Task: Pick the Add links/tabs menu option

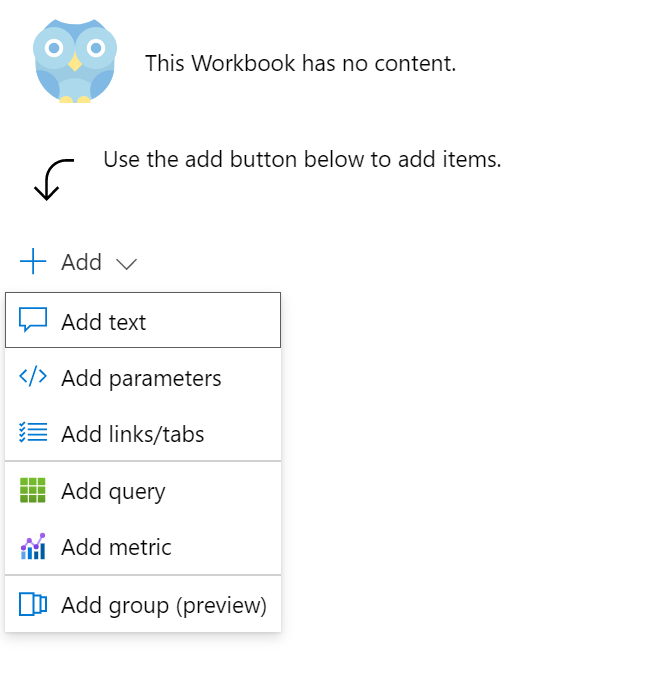Action: click(x=133, y=434)
